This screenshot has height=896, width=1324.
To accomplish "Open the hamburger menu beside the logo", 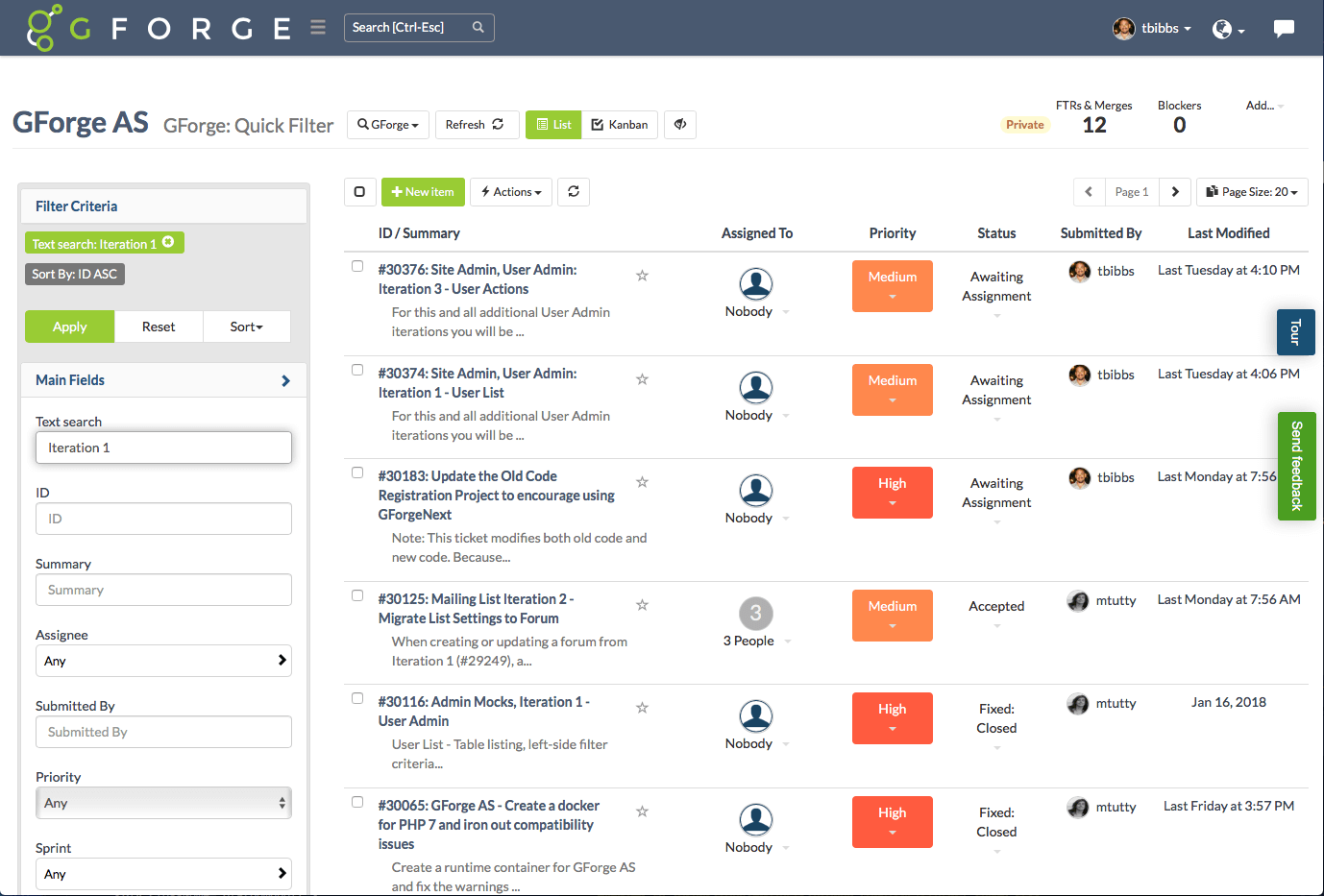I will [317, 28].
